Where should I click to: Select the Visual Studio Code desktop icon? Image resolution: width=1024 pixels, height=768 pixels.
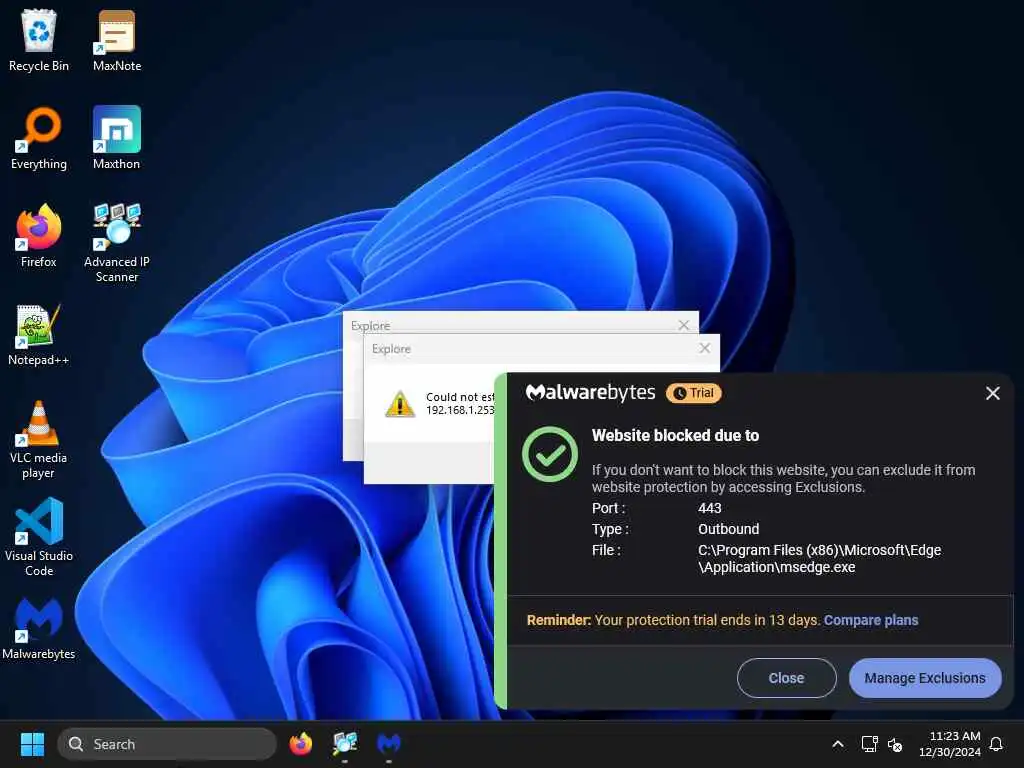tap(39, 537)
